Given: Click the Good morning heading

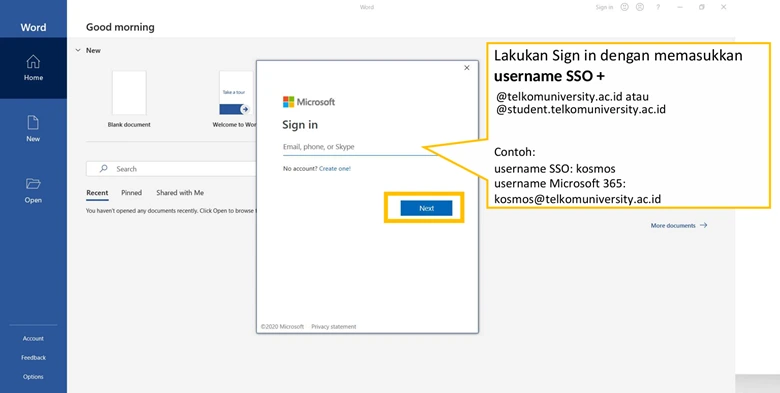Looking at the screenshot, I should tap(120, 27).
